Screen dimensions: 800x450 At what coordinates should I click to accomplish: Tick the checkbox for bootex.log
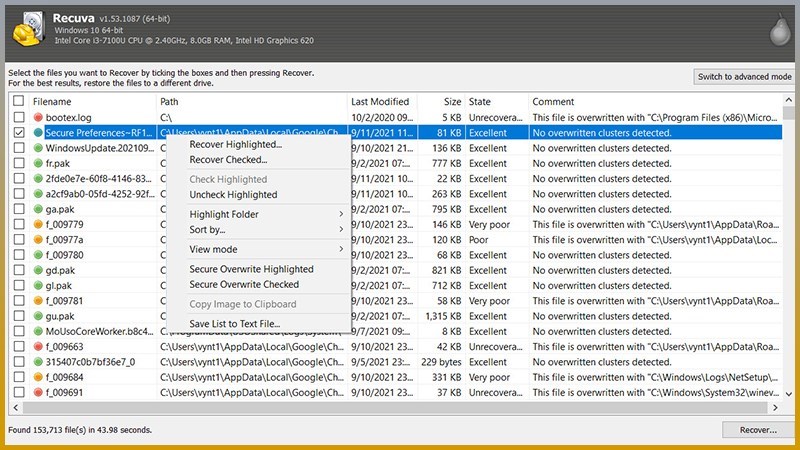19,117
